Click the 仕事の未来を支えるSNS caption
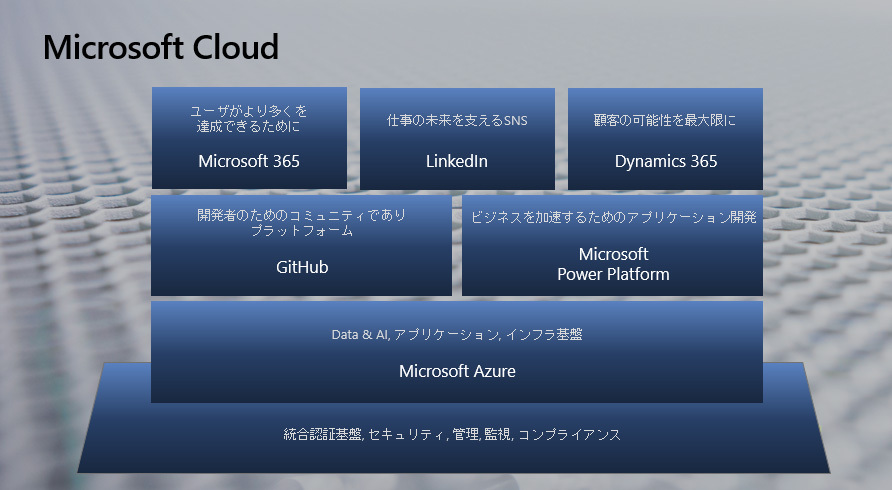 [x=457, y=120]
